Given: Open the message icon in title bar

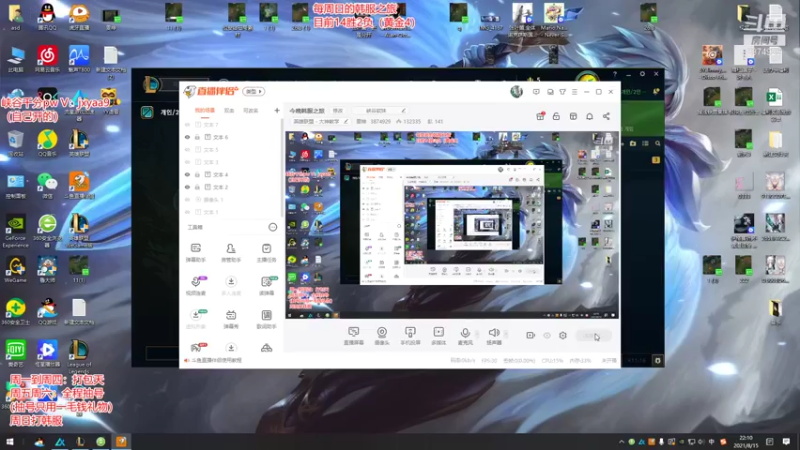Looking at the screenshot, I should click(x=536, y=92).
